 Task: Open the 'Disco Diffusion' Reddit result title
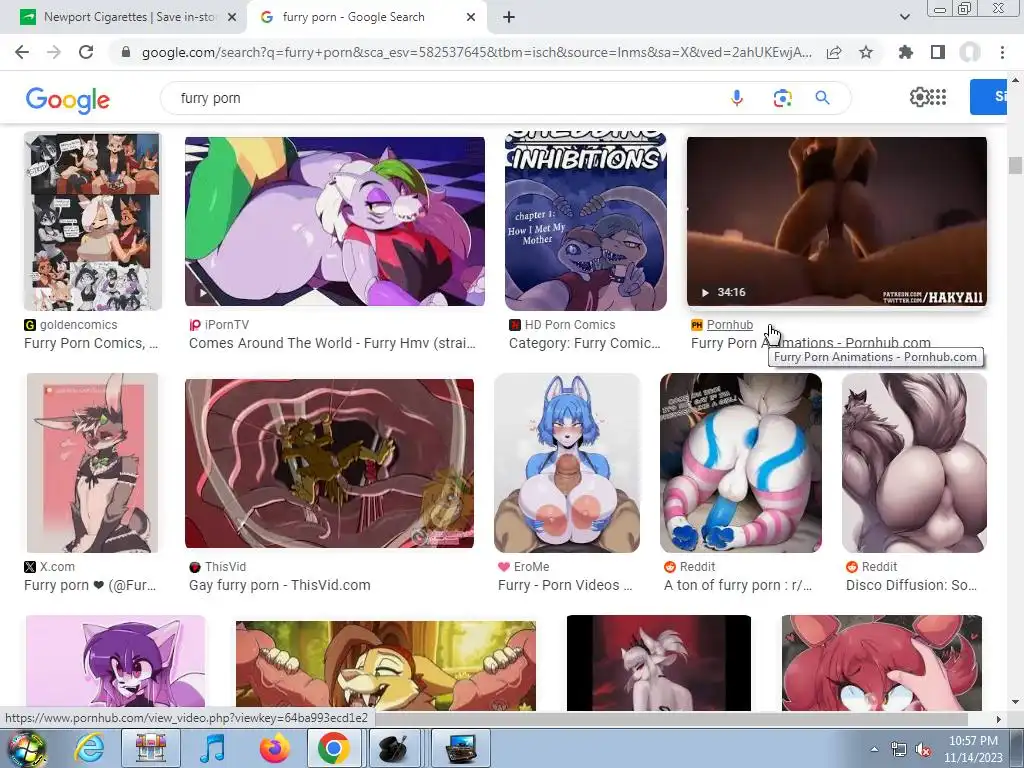(911, 585)
